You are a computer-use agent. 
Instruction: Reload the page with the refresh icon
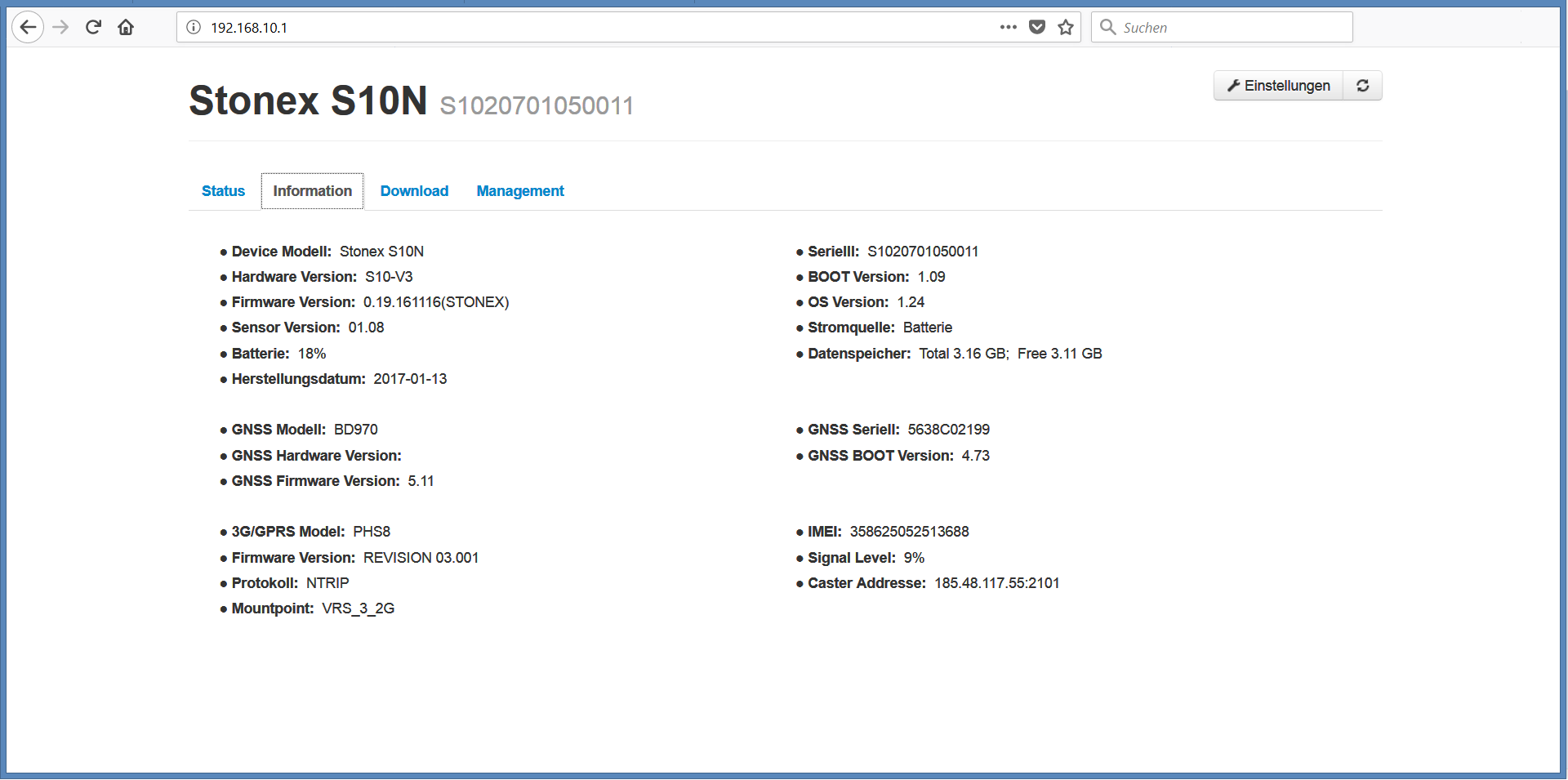click(x=93, y=27)
